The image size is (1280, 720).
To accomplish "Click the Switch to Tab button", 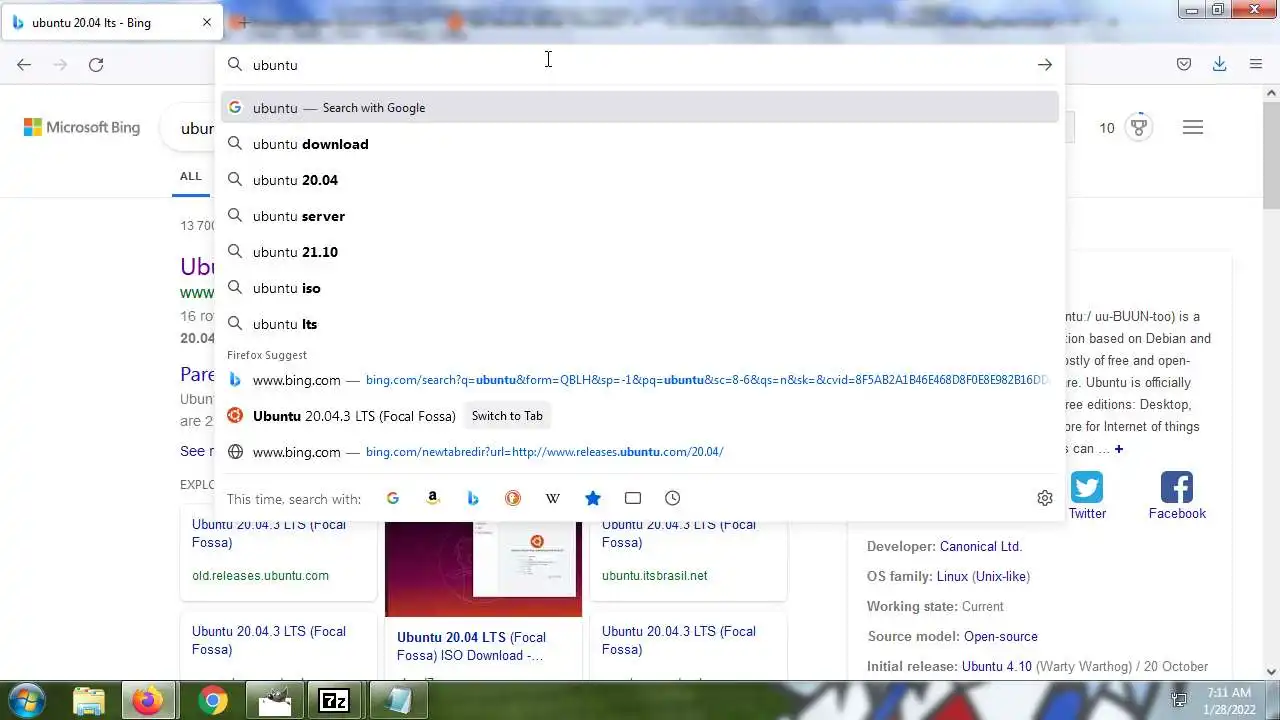I will pyautogui.click(x=507, y=416).
